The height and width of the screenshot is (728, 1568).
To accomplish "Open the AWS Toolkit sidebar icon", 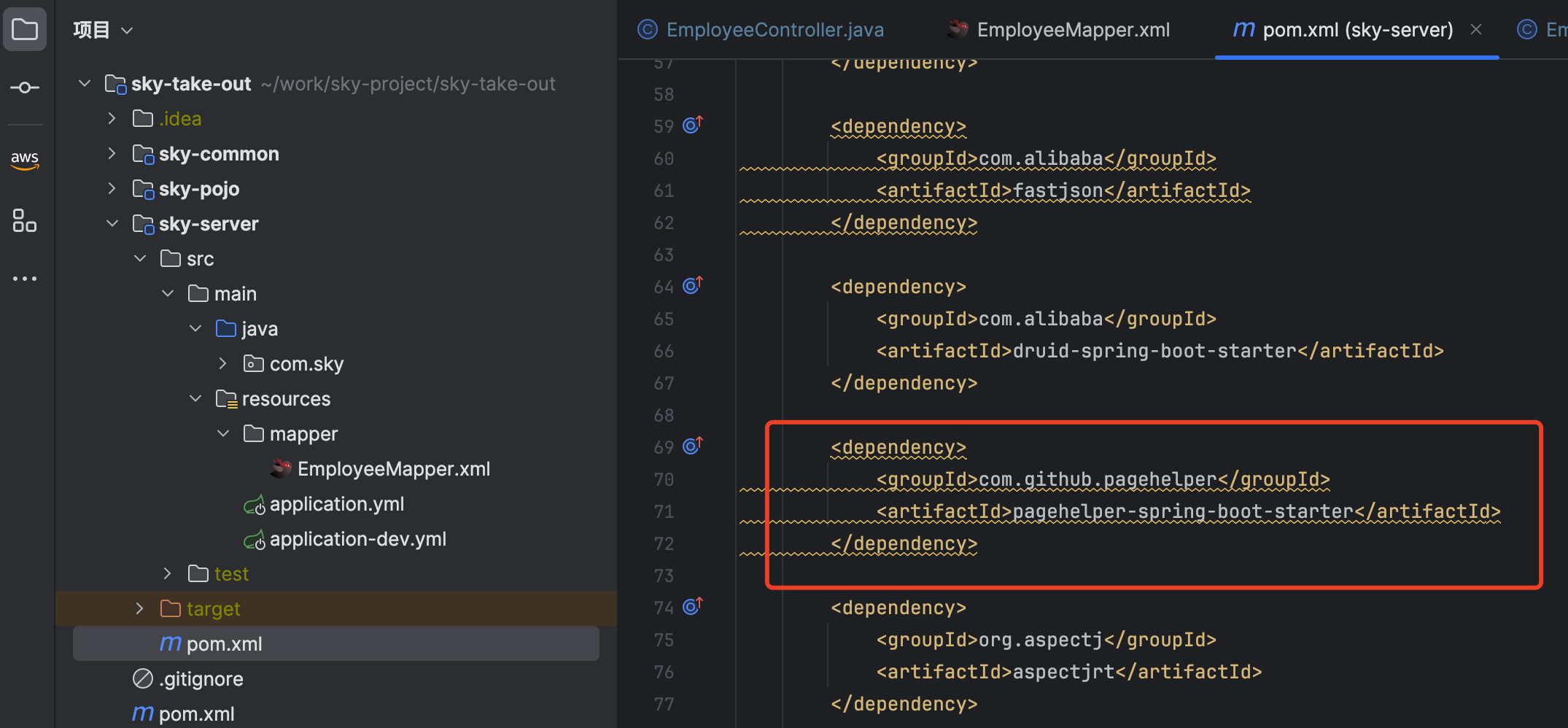I will 25,160.
